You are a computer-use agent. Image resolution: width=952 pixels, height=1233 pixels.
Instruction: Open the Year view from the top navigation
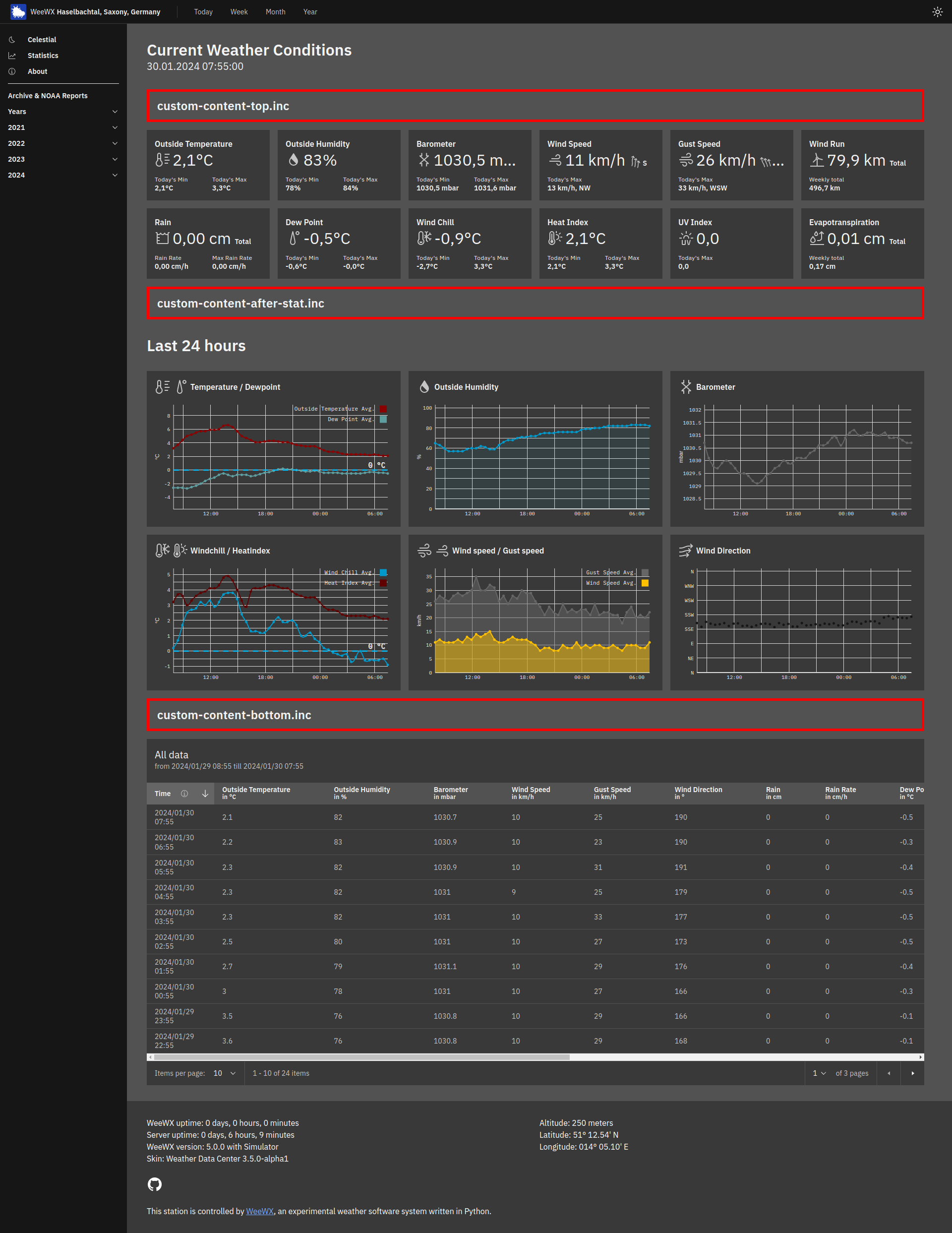coord(310,11)
